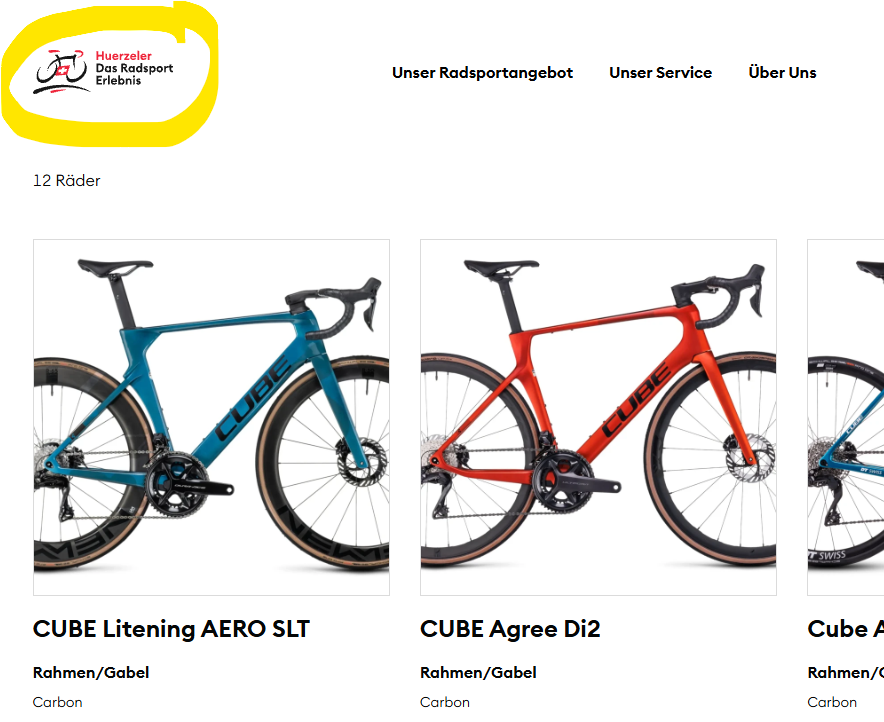Image resolution: width=884 pixels, height=722 pixels.
Task: Click Rahmen/Gabel label under Litening AERO SLT
Action: [91, 672]
